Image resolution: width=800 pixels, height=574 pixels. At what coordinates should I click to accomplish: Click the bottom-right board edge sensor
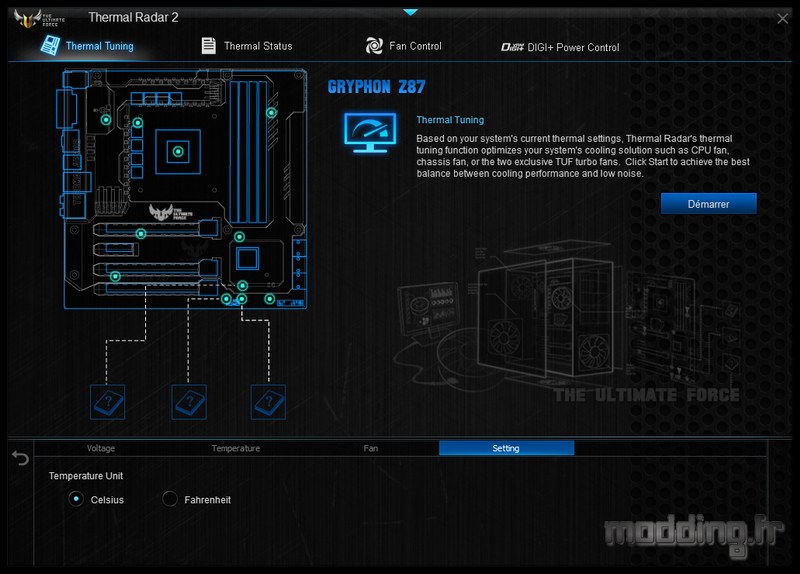click(x=270, y=299)
